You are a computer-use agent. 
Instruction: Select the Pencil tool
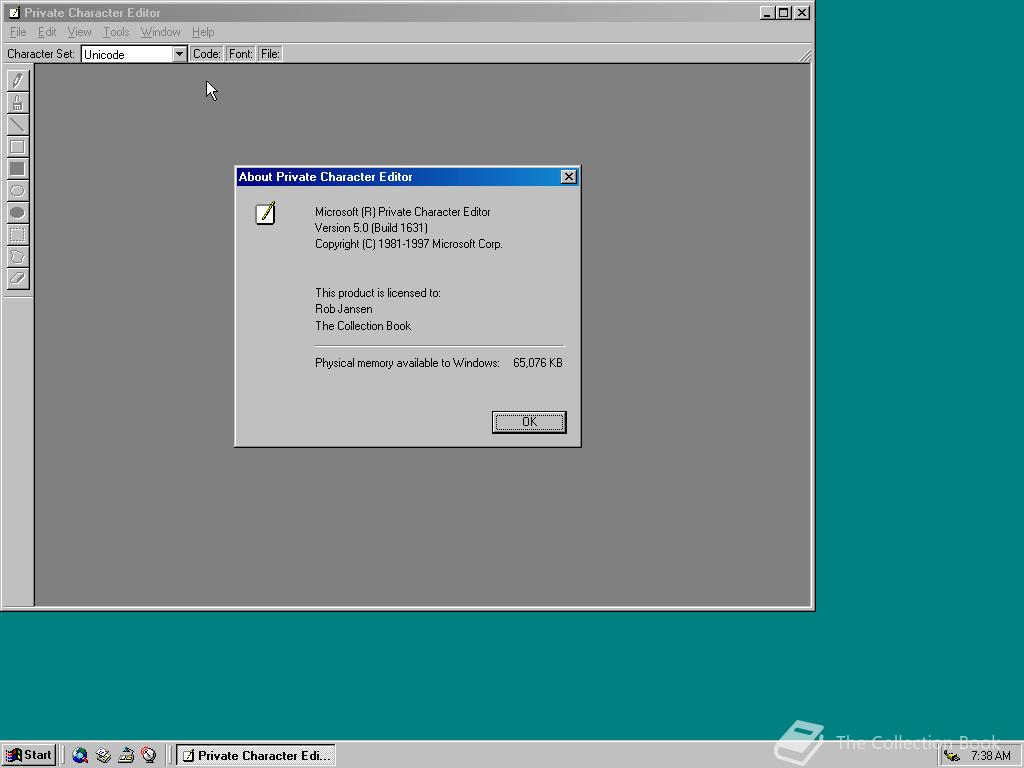coord(18,80)
